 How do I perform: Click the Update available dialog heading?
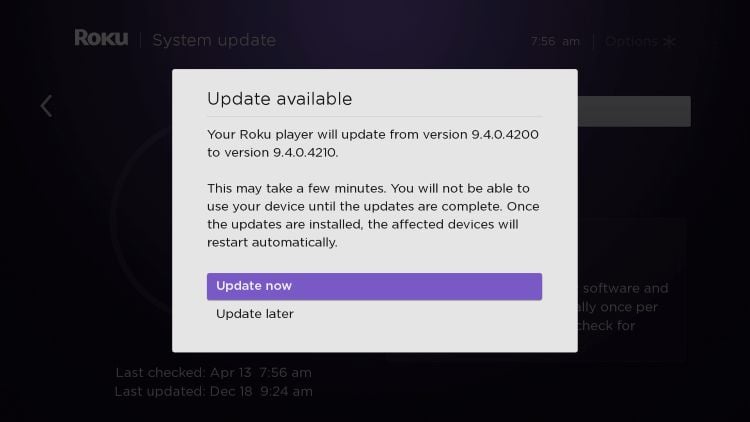279,99
